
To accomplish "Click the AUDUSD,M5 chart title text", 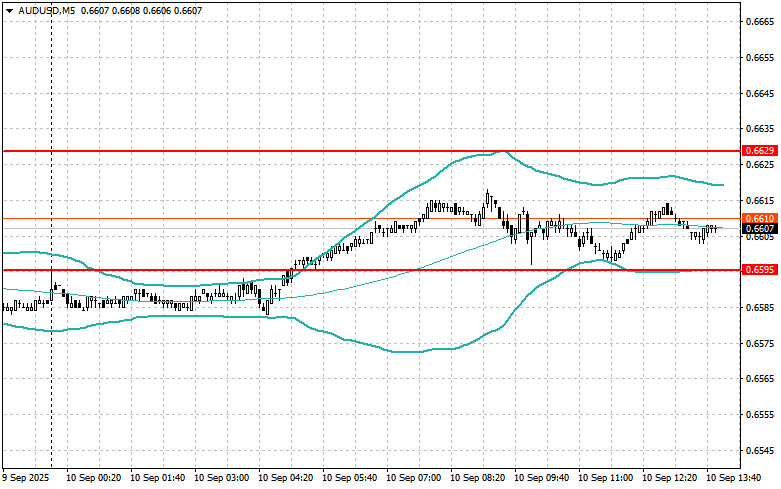I will point(46,10).
